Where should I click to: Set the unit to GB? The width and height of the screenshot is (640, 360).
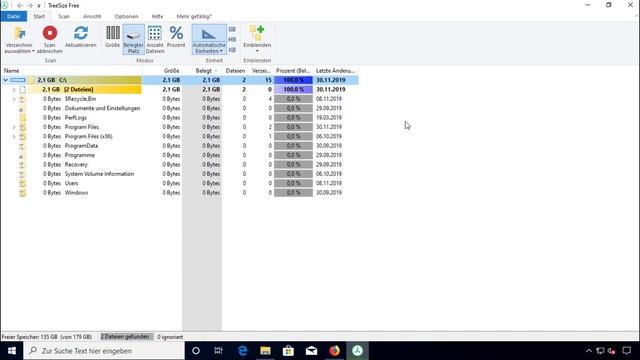(x=232, y=29)
